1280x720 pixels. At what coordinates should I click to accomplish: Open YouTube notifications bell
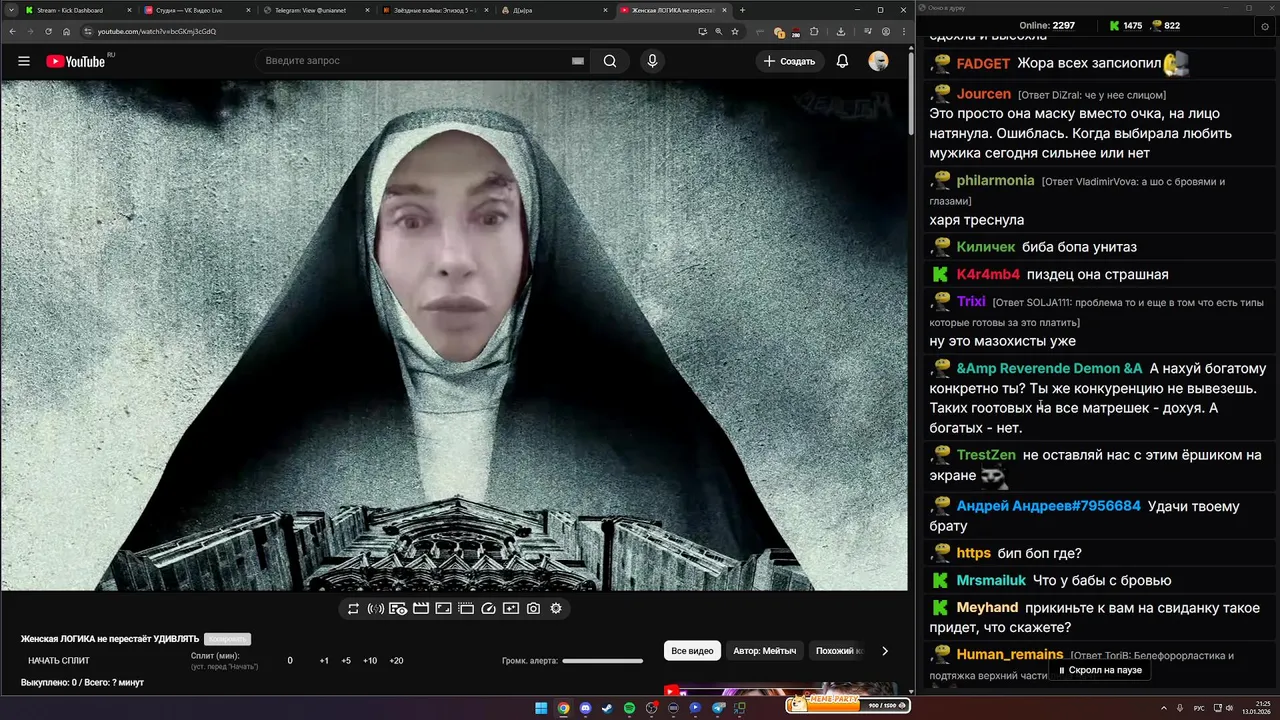click(x=842, y=61)
